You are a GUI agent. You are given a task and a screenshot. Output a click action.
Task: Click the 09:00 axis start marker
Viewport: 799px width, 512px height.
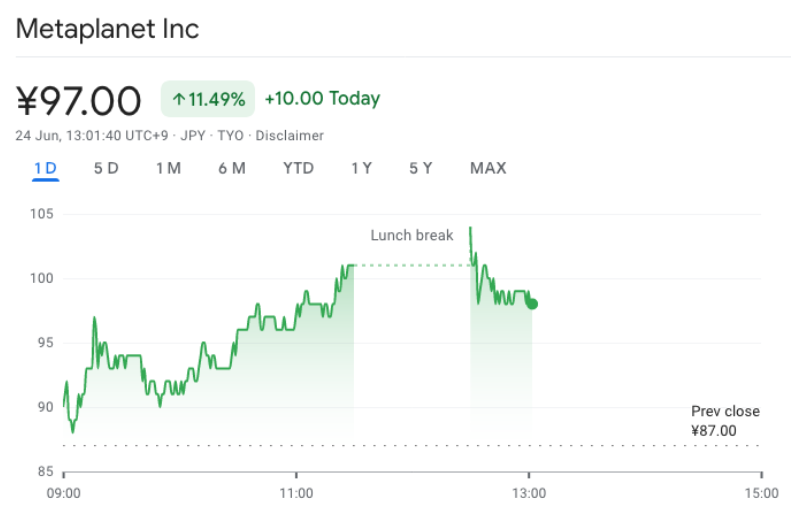pos(64,493)
